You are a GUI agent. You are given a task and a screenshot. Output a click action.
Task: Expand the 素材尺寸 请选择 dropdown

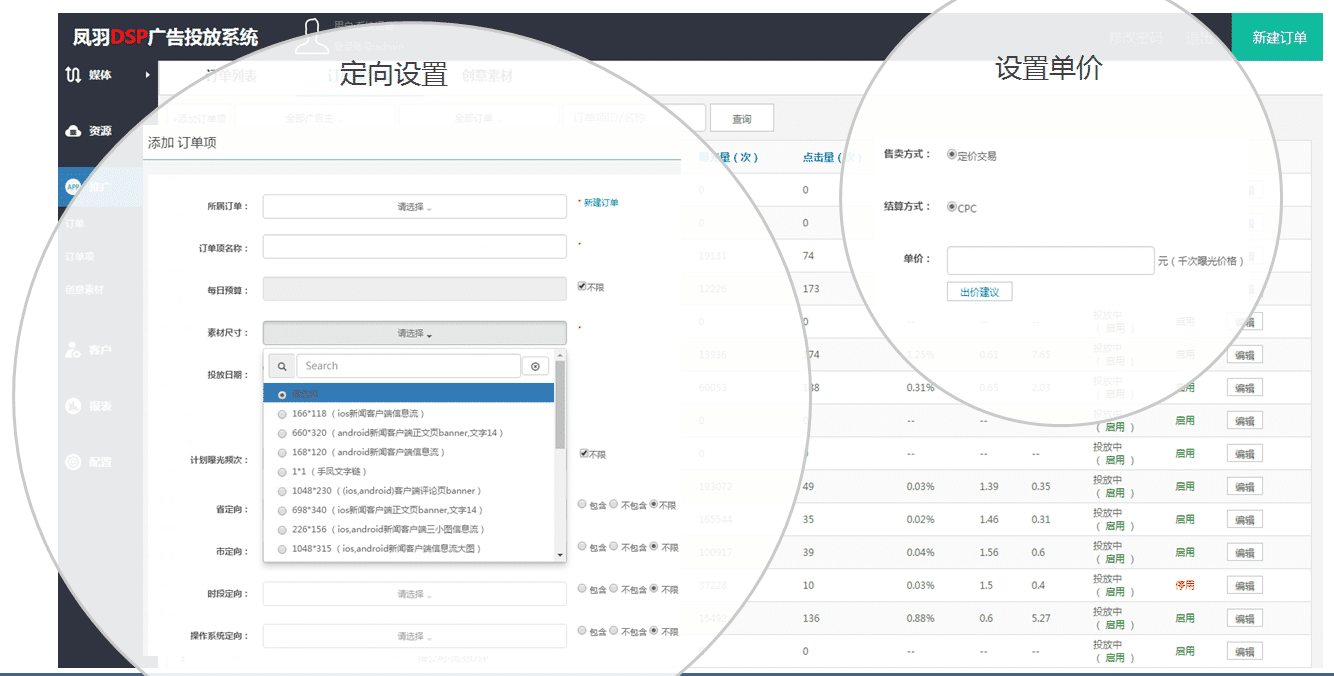[415, 333]
